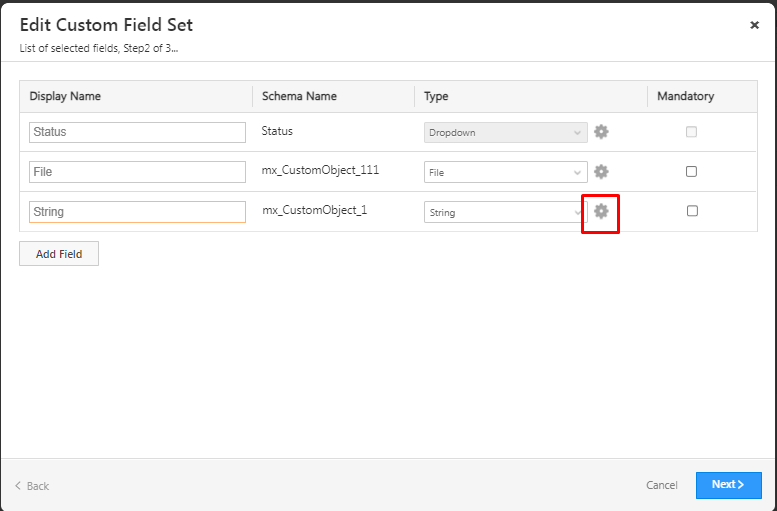Image resolution: width=777 pixels, height=511 pixels.
Task: Proceed with the Next button
Action: (x=728, y=485)
